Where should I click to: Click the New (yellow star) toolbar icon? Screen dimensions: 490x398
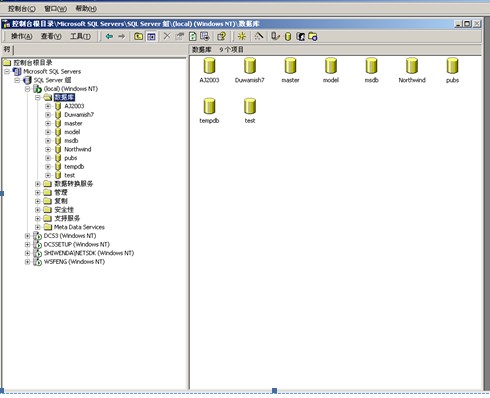tap(242, 36)
